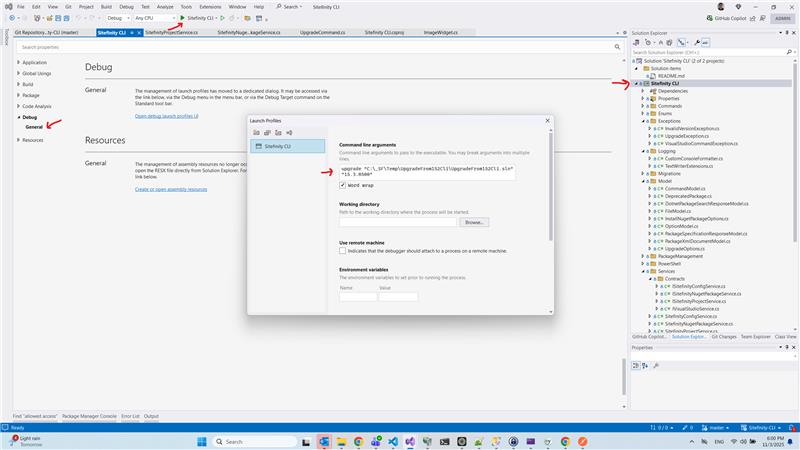Click Show All Files icon in Solution Explorer

tap(669, 42)
